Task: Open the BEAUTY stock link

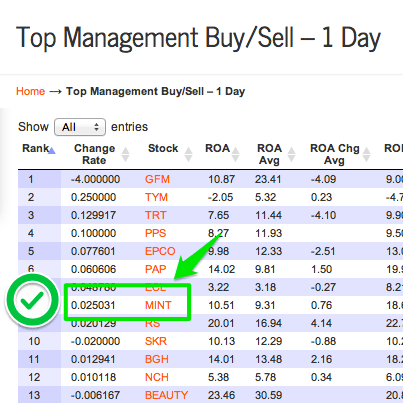Action: pyautogui.click(x=166, y=395)
